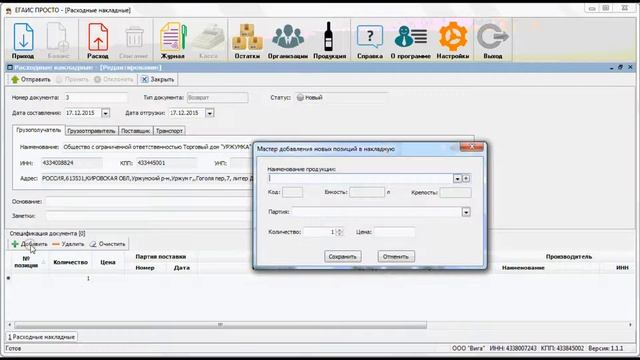Open the Приход (incoming) toolbar icon
Screen dimensions: 640x360
23,40
